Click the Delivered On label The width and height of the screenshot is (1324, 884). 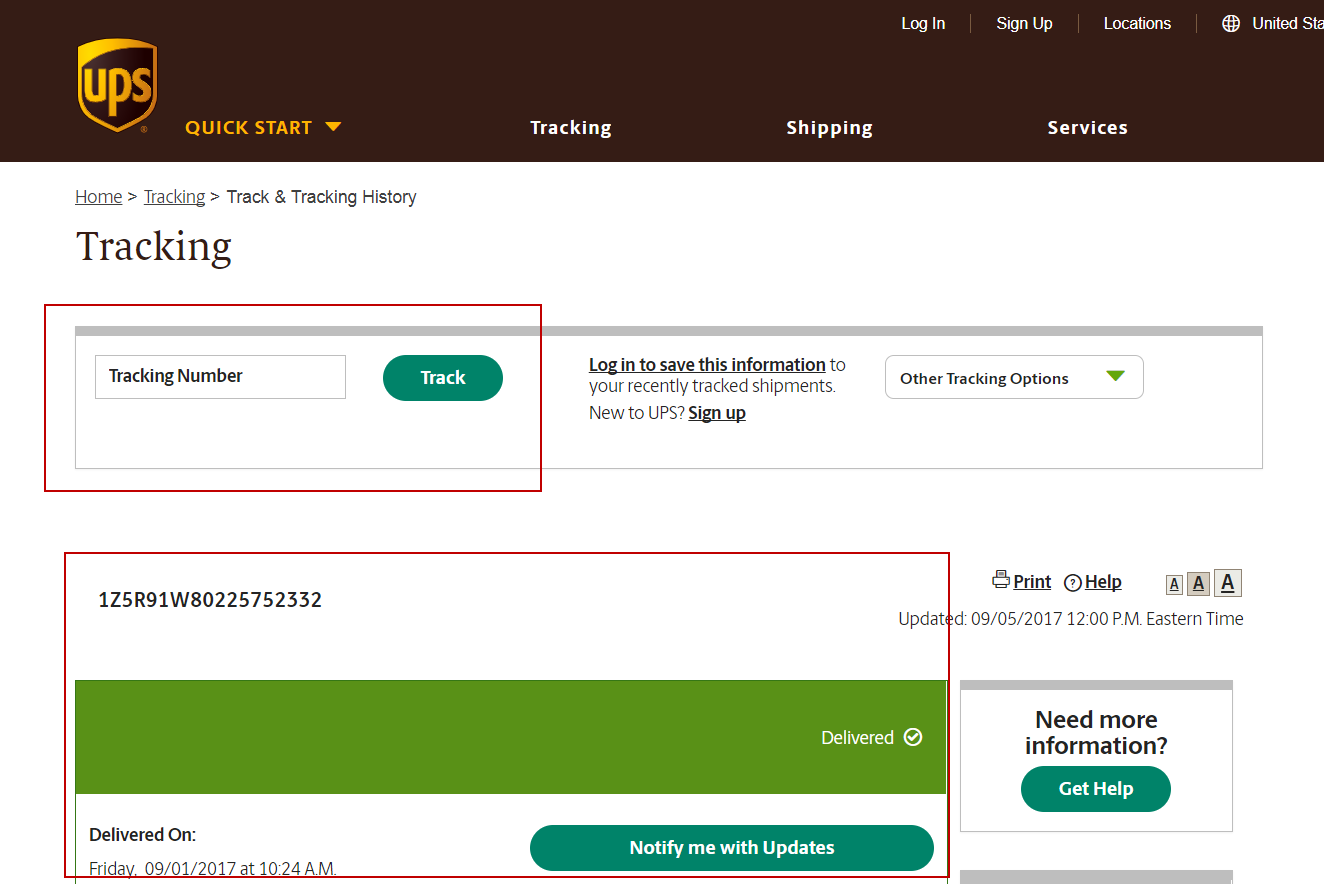tap(142, 835)
